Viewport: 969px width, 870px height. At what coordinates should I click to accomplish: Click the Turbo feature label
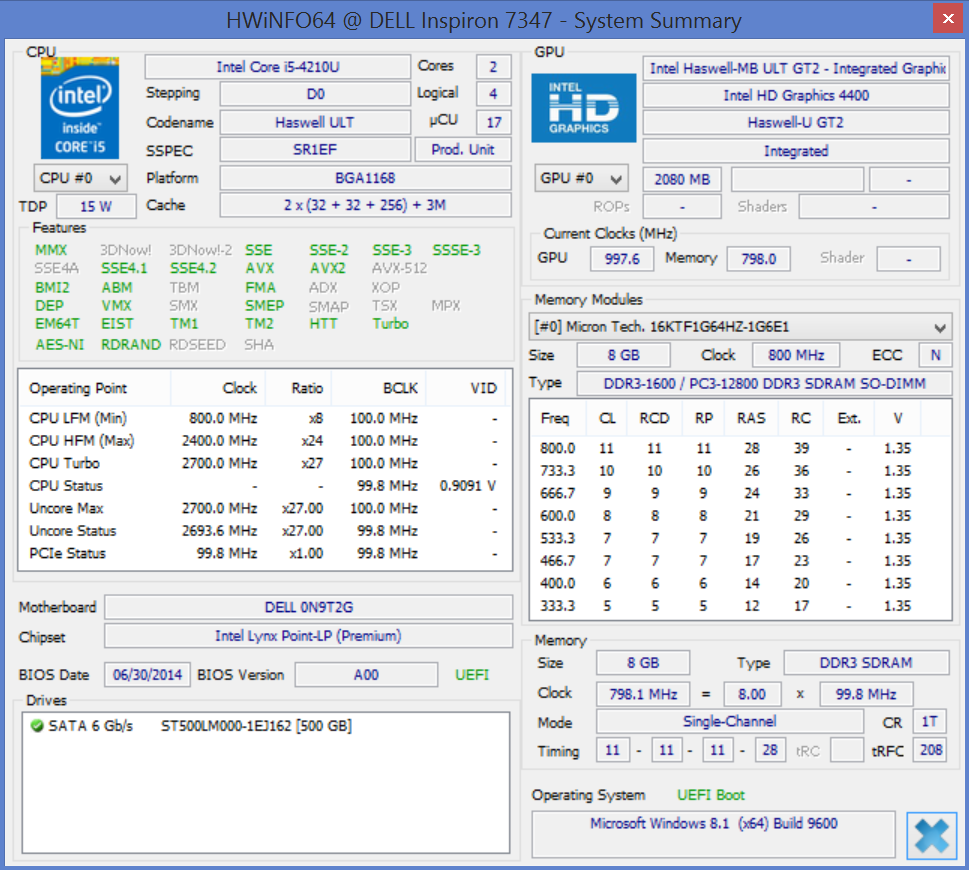tap(391, 323)
